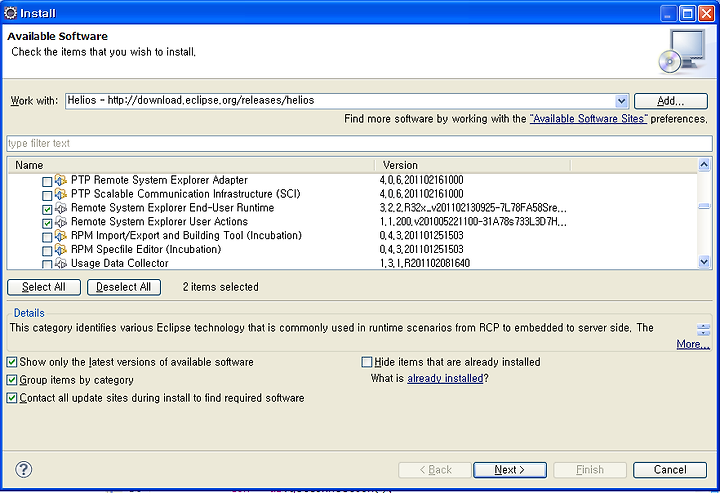The height and width of the screenshot is (493, 720).
Task: Check the Usage Data Collector checkbox
Action: (x=47, y=264)
